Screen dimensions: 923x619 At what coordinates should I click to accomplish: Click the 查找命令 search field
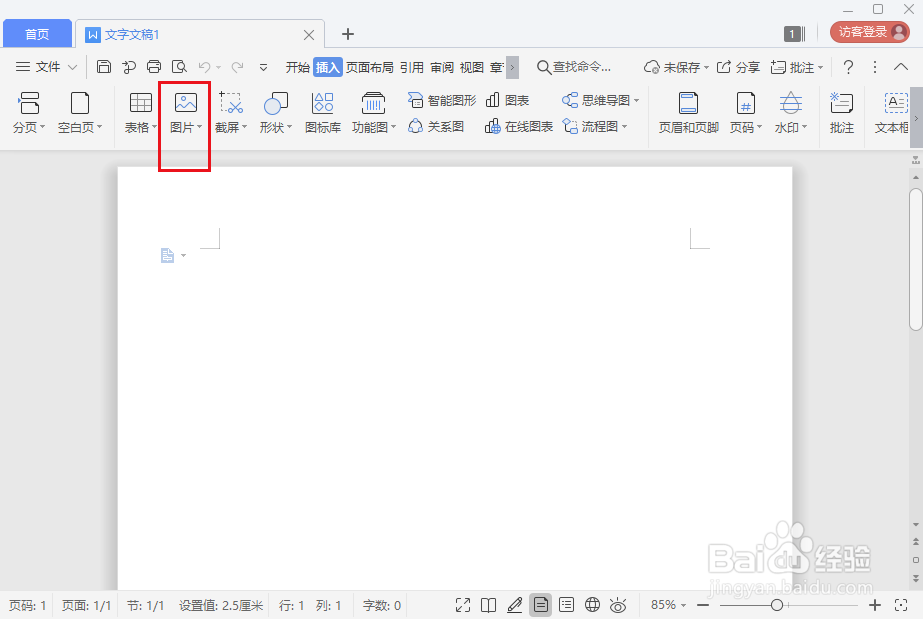(x=574, y=67)
